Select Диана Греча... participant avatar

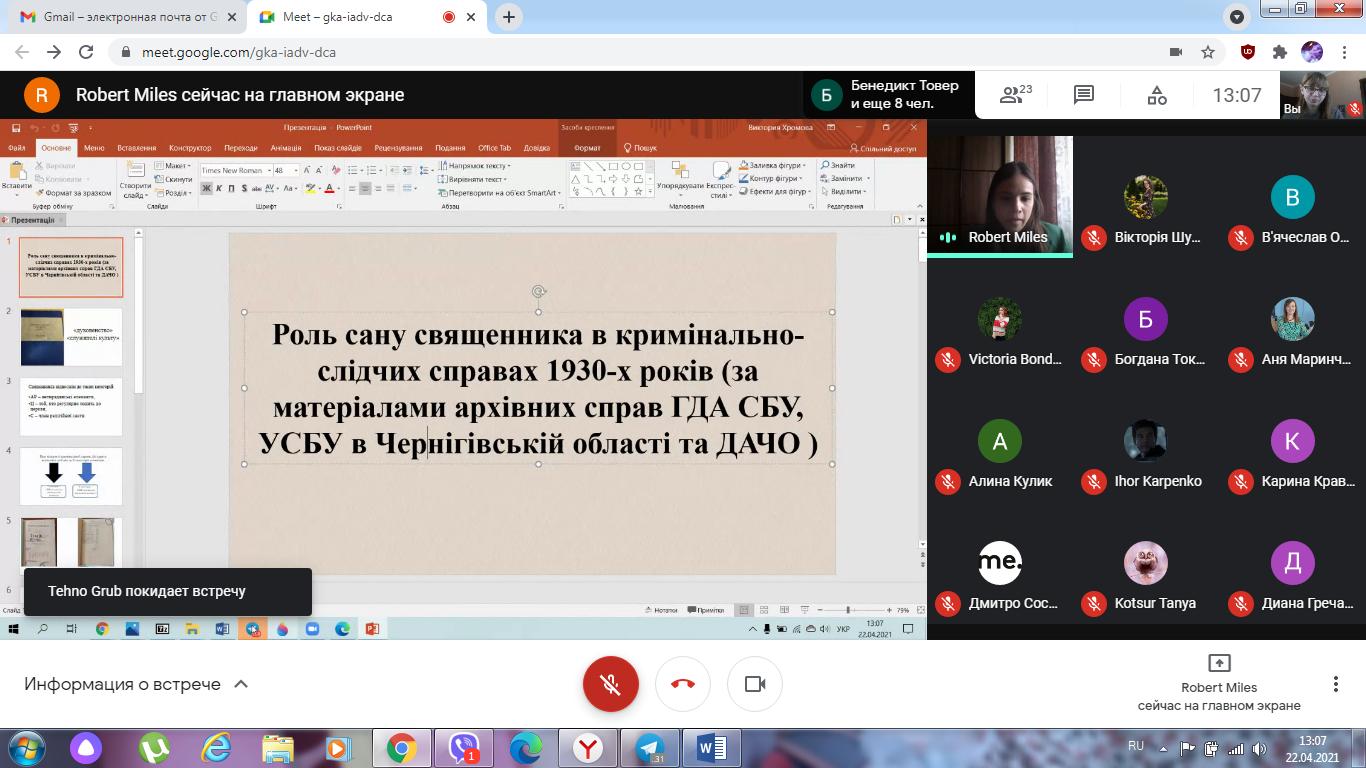click(x=1292, y=563)
